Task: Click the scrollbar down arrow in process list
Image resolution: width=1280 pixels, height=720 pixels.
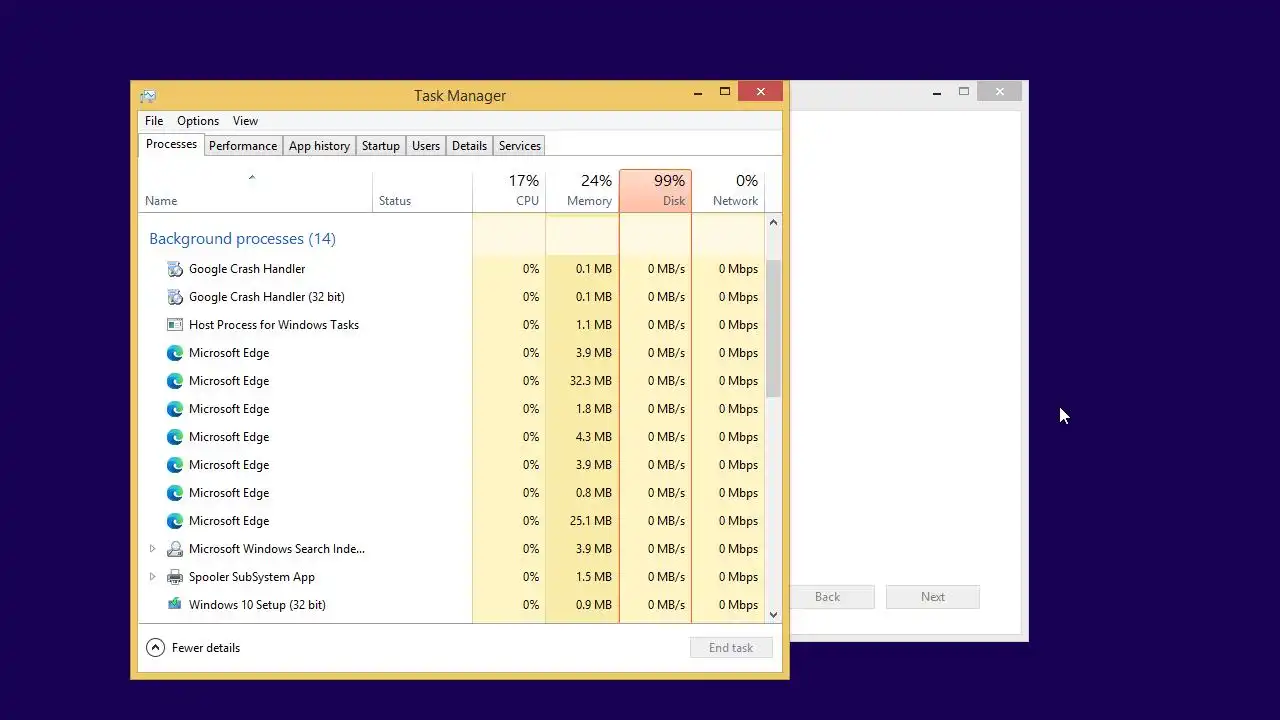Action: [773, 614]
